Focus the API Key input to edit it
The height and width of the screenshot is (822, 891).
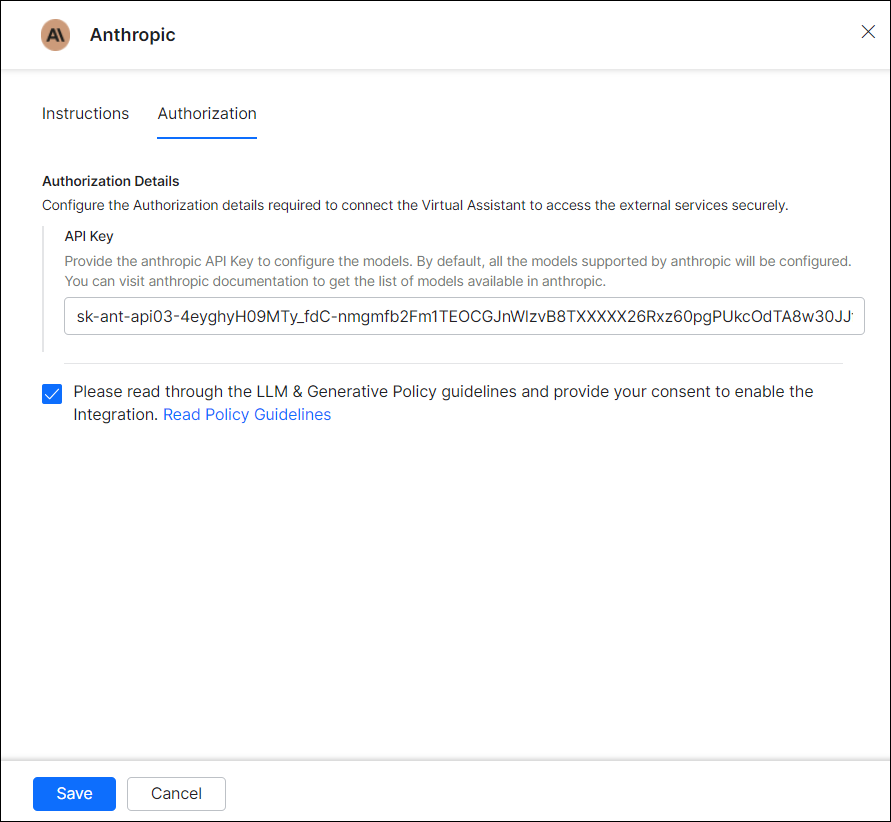463,316
